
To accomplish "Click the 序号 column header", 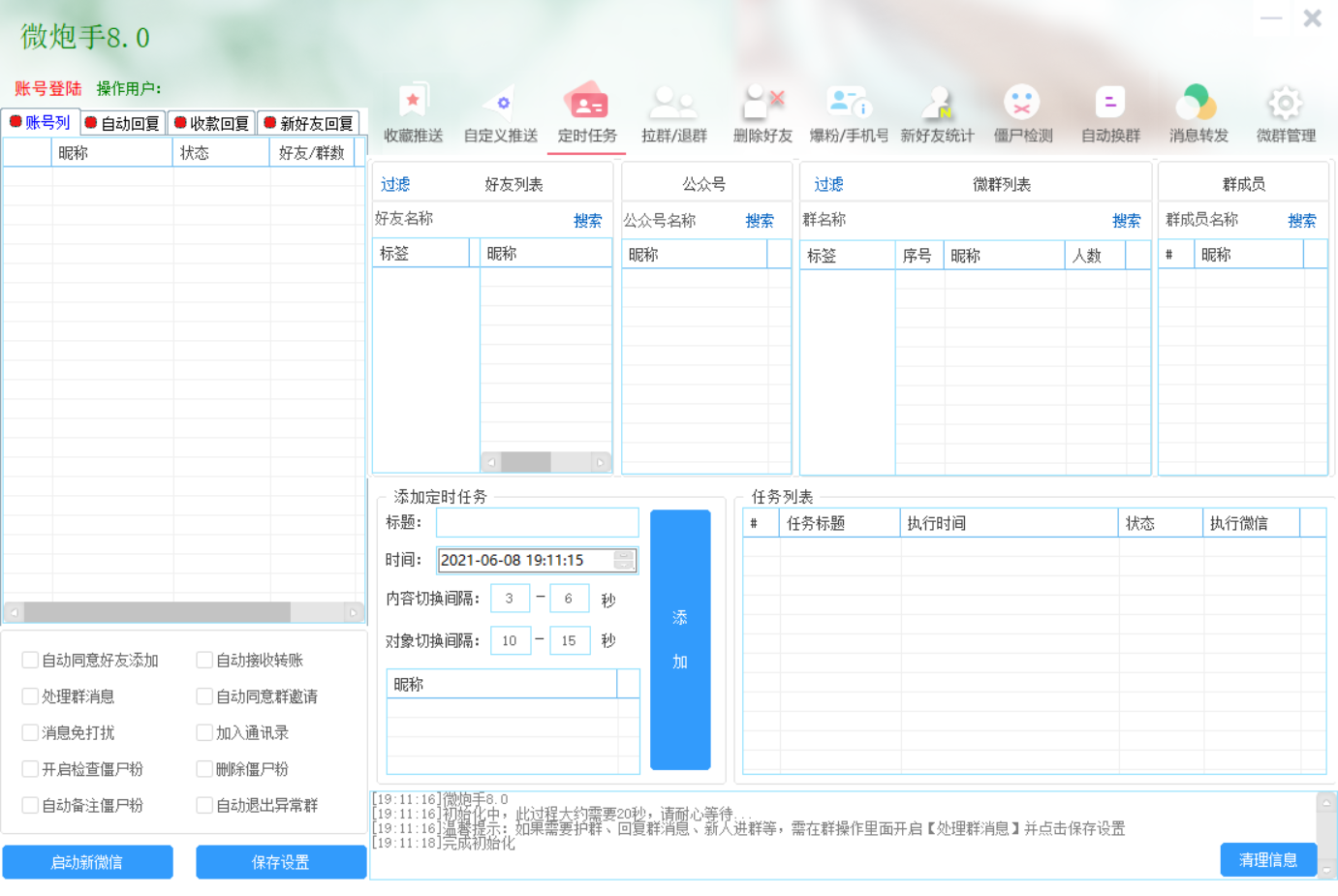I will [x=919, y=256].
